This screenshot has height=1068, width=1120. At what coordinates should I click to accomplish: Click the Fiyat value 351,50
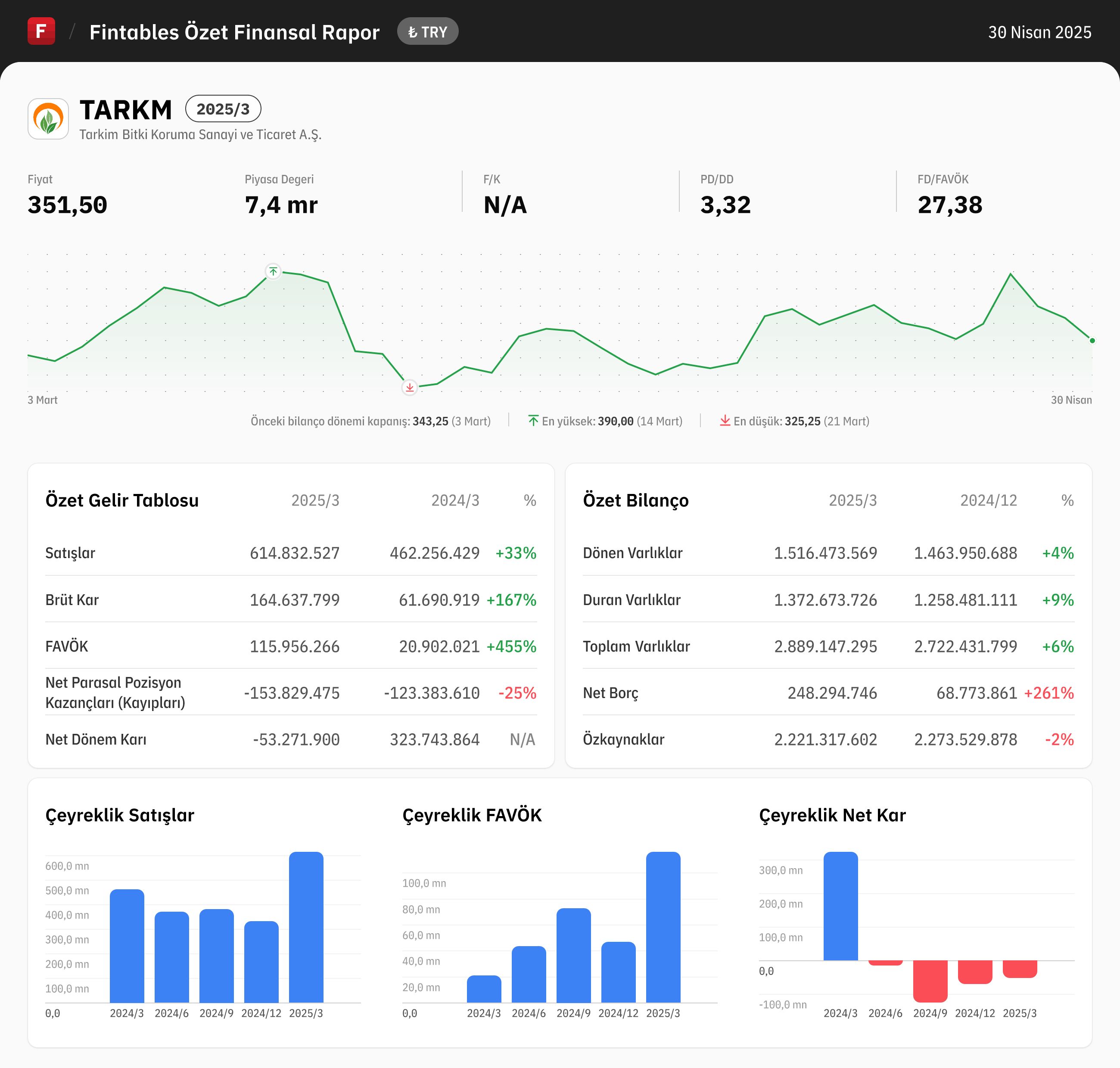[67, 205]
